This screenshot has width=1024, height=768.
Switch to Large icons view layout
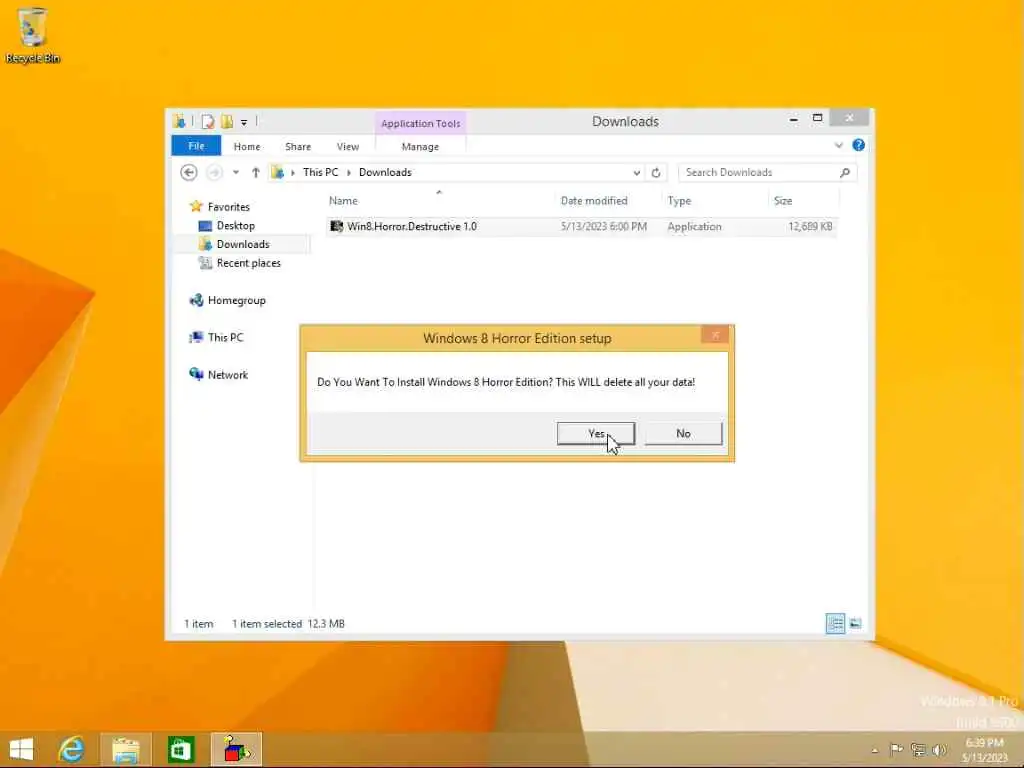coord(856,624)
